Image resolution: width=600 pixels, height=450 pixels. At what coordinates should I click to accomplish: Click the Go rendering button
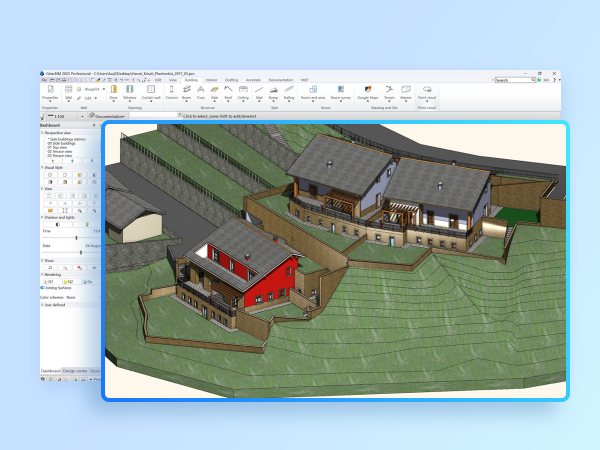coord(90,282)
